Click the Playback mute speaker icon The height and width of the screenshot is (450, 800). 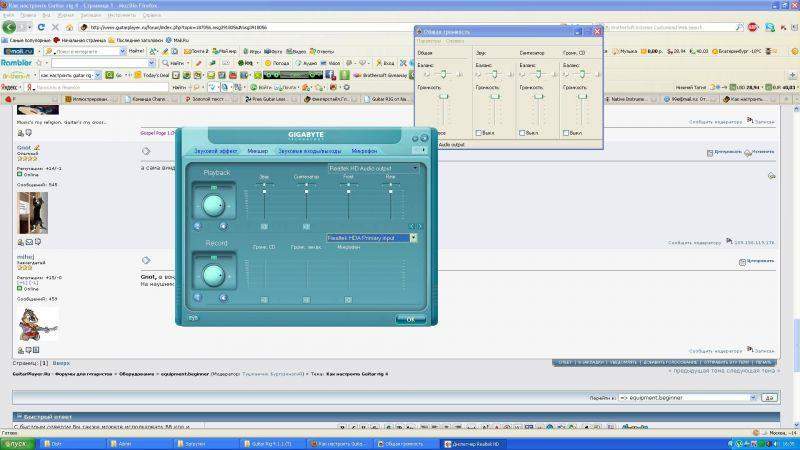[x=198, y=226]
